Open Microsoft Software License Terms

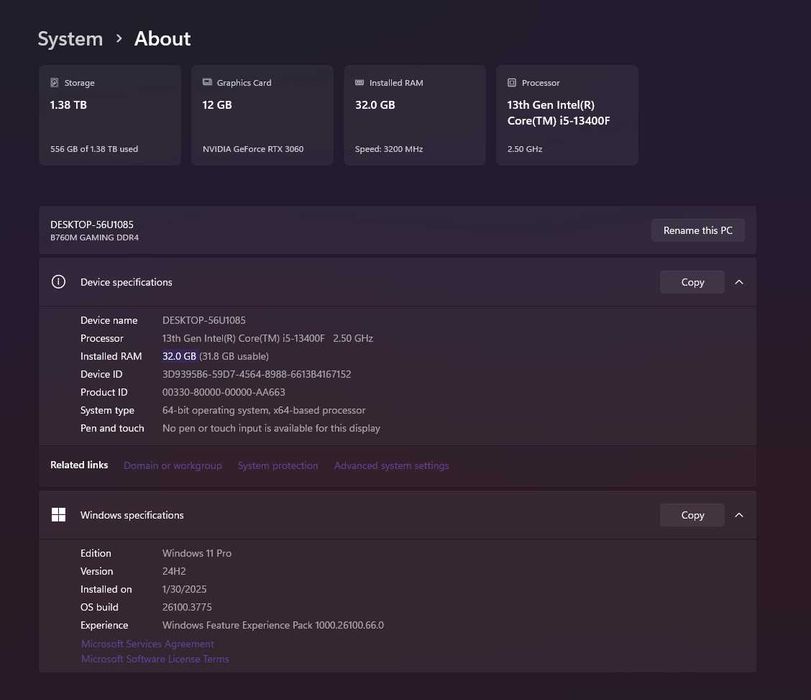click(x=155, y=659)
